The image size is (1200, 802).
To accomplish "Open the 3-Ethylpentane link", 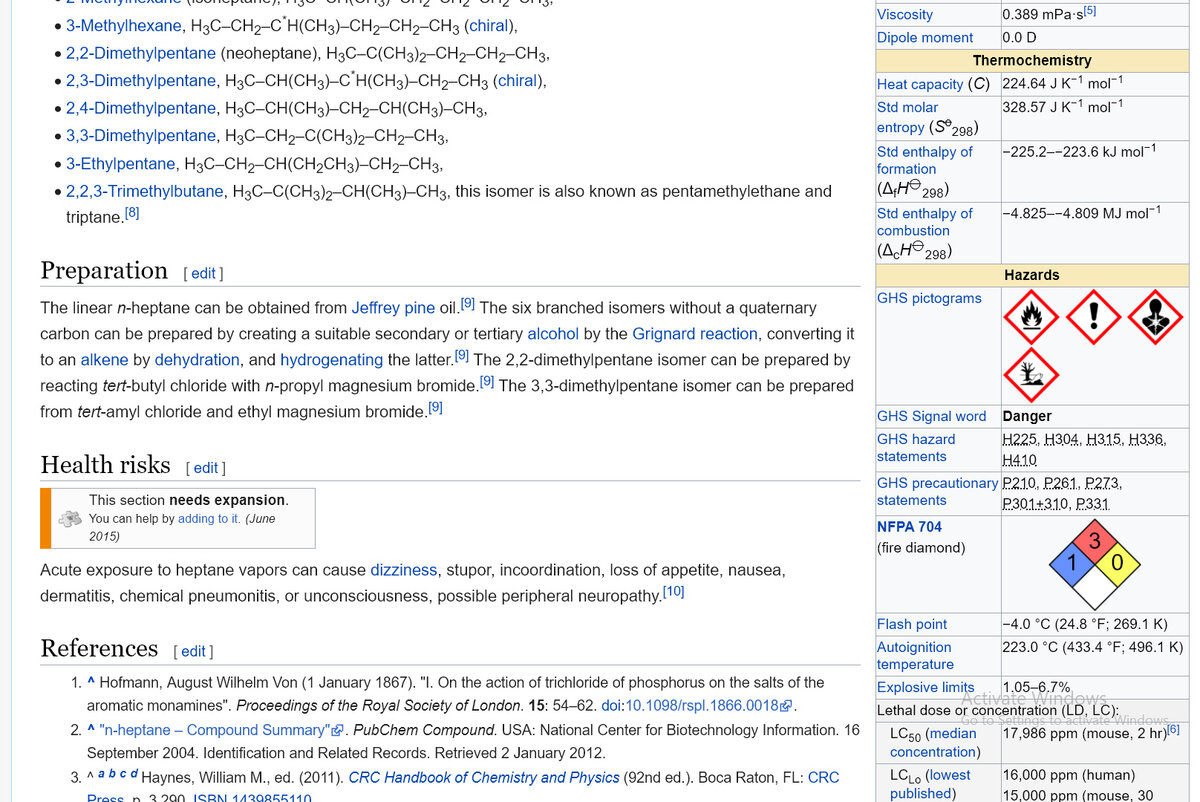I will click(x=122, y=163).
